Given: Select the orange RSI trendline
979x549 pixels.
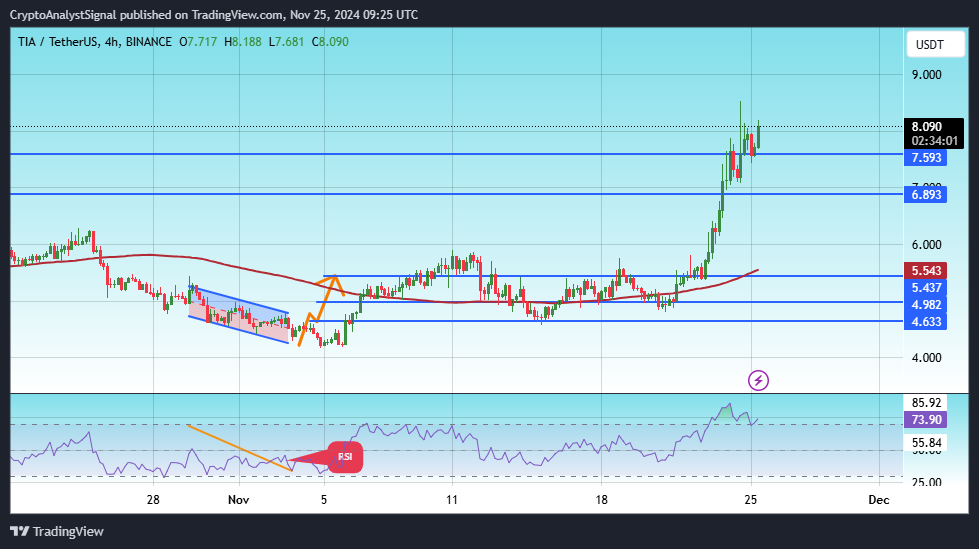Looking at the screenshot, I should (x=239, y=448).
